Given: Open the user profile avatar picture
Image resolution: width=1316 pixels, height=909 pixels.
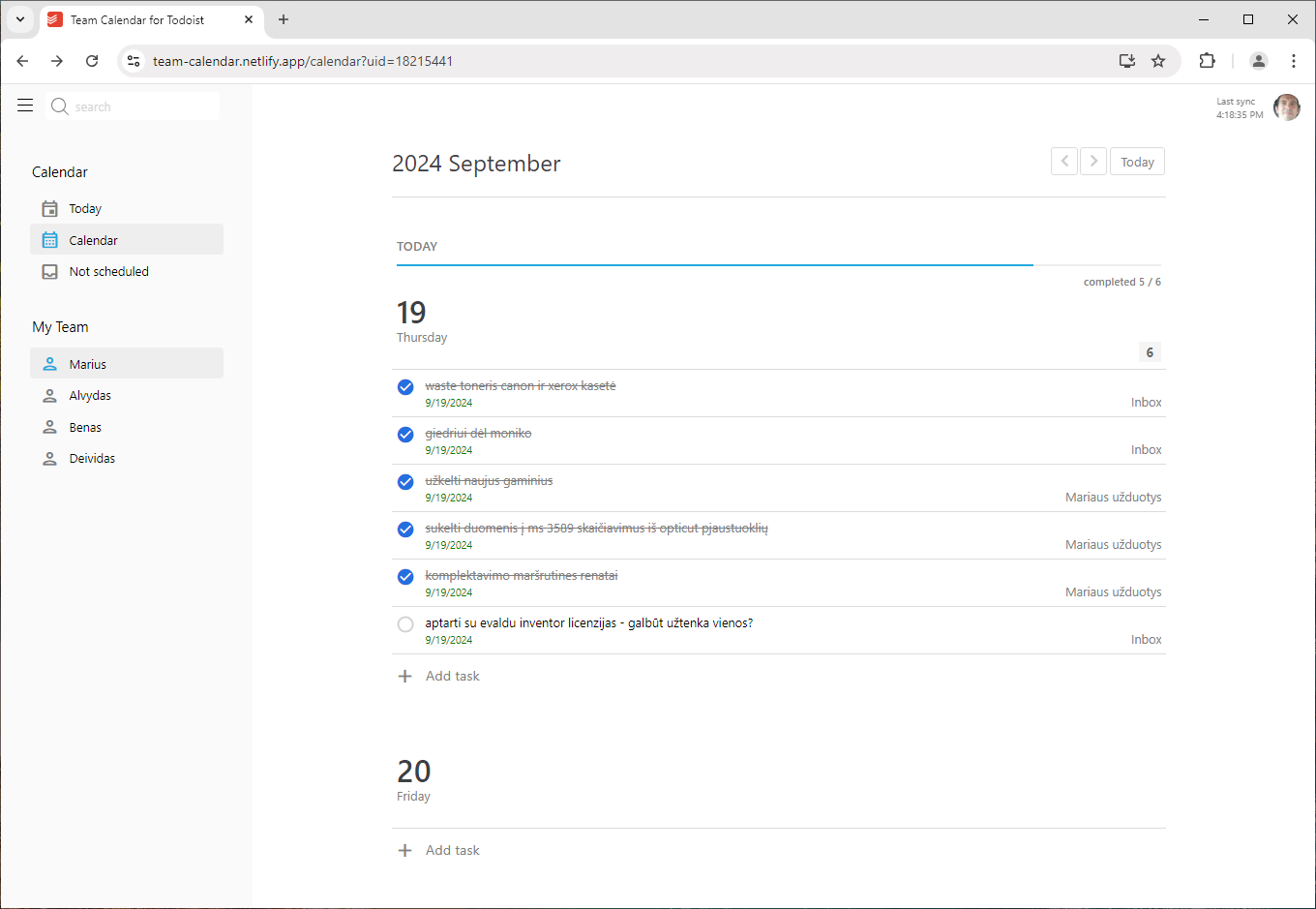Looking at the screenshot, I should [1287, 107].
